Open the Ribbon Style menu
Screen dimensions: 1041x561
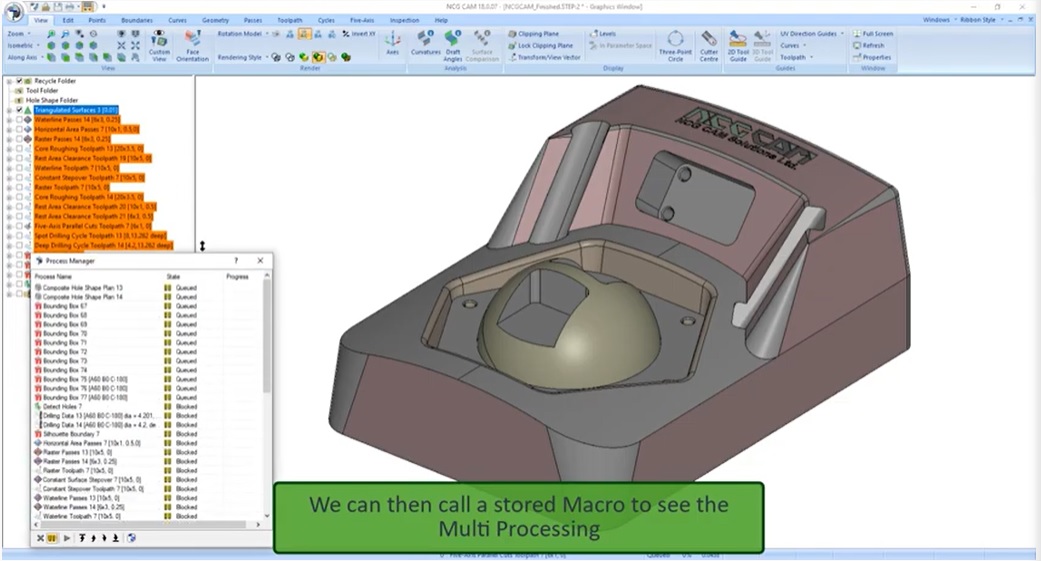point(980,20)
